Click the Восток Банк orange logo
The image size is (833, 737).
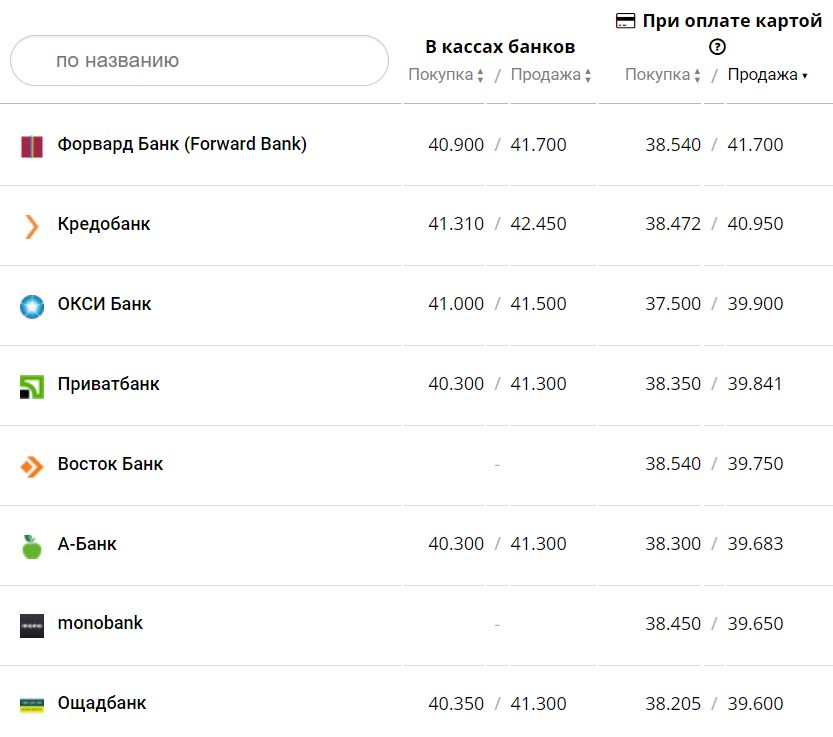[x=32, y=466]
